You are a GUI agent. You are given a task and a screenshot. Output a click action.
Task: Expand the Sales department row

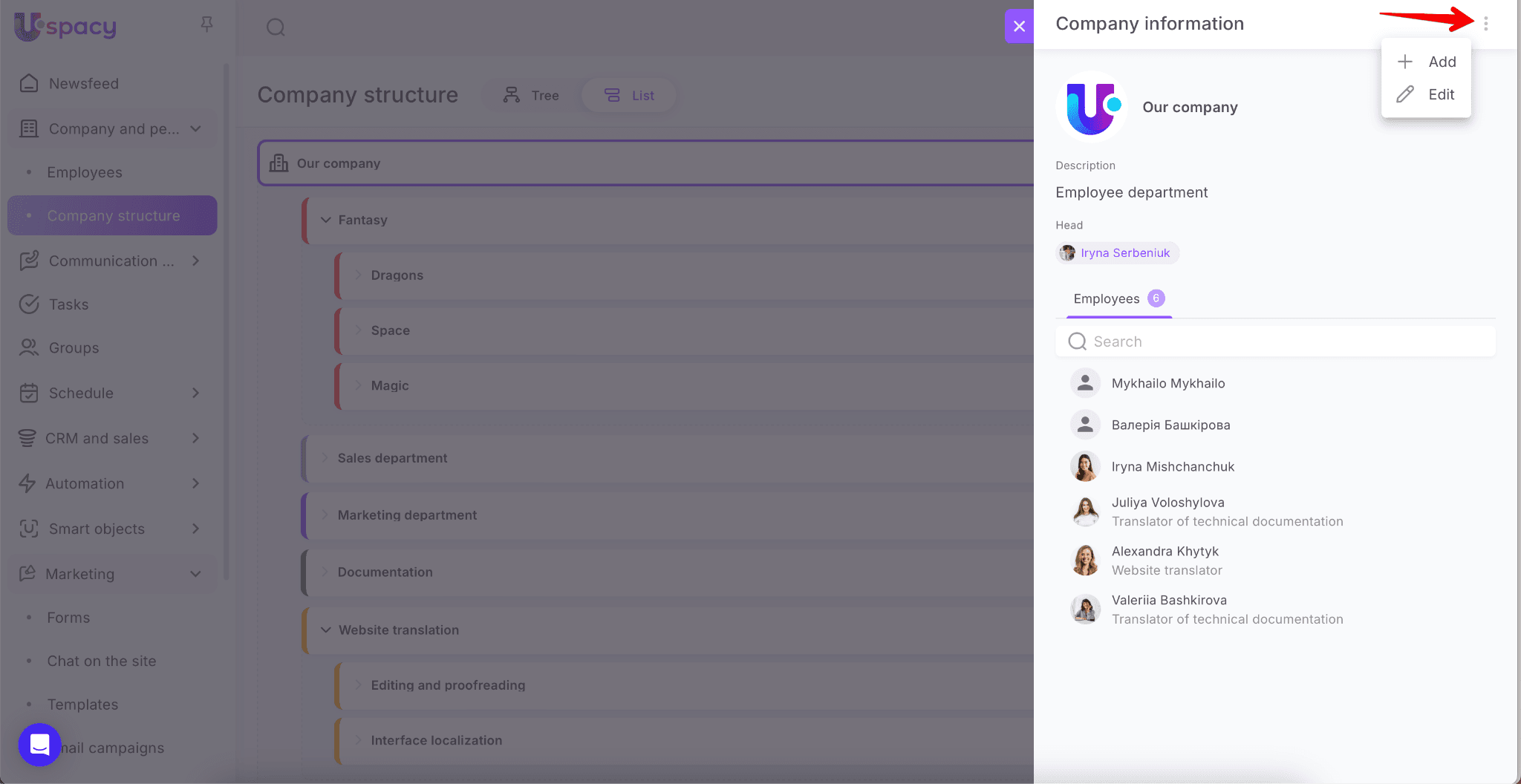(325, 458)
